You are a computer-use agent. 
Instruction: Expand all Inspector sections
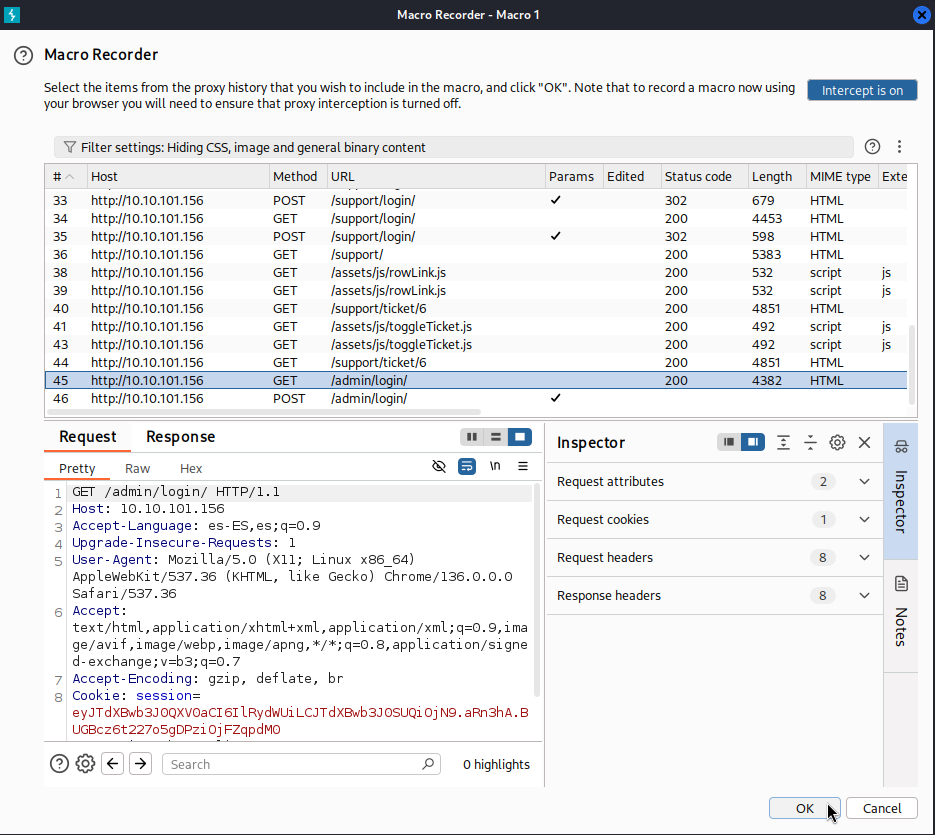(784, 443)
